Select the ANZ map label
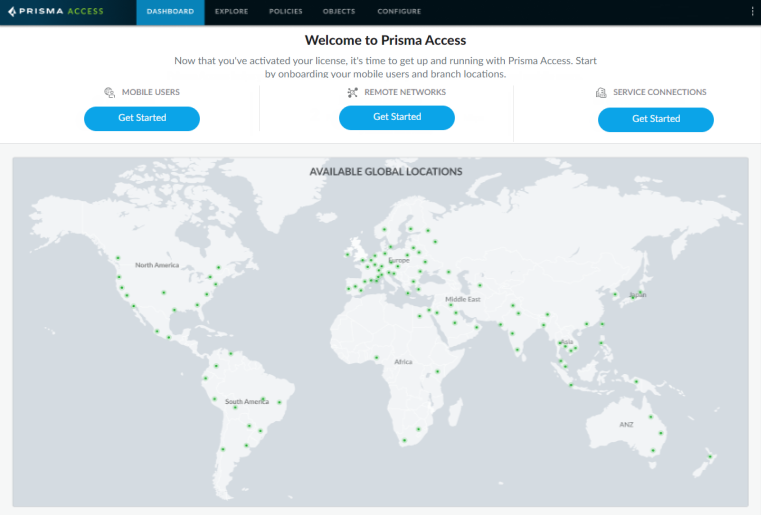The height and width of the screenshot is (515, 761). point(626,424)
